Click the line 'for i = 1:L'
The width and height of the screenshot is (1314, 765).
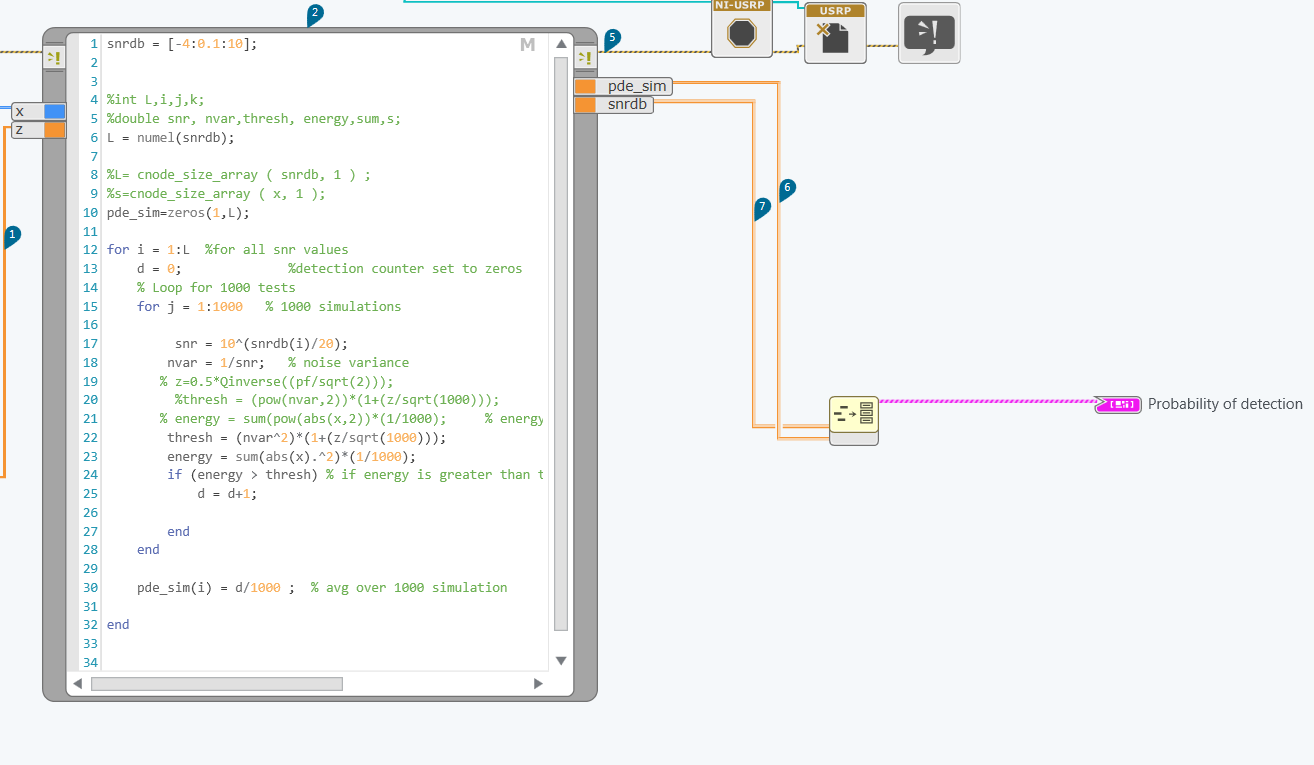(x=148, y=249)
